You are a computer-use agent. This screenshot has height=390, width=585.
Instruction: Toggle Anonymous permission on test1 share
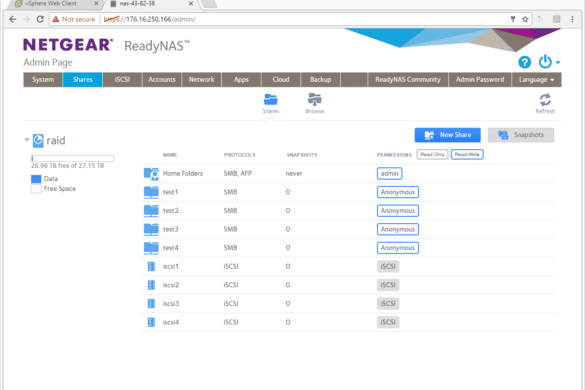(x=398, y=192)
